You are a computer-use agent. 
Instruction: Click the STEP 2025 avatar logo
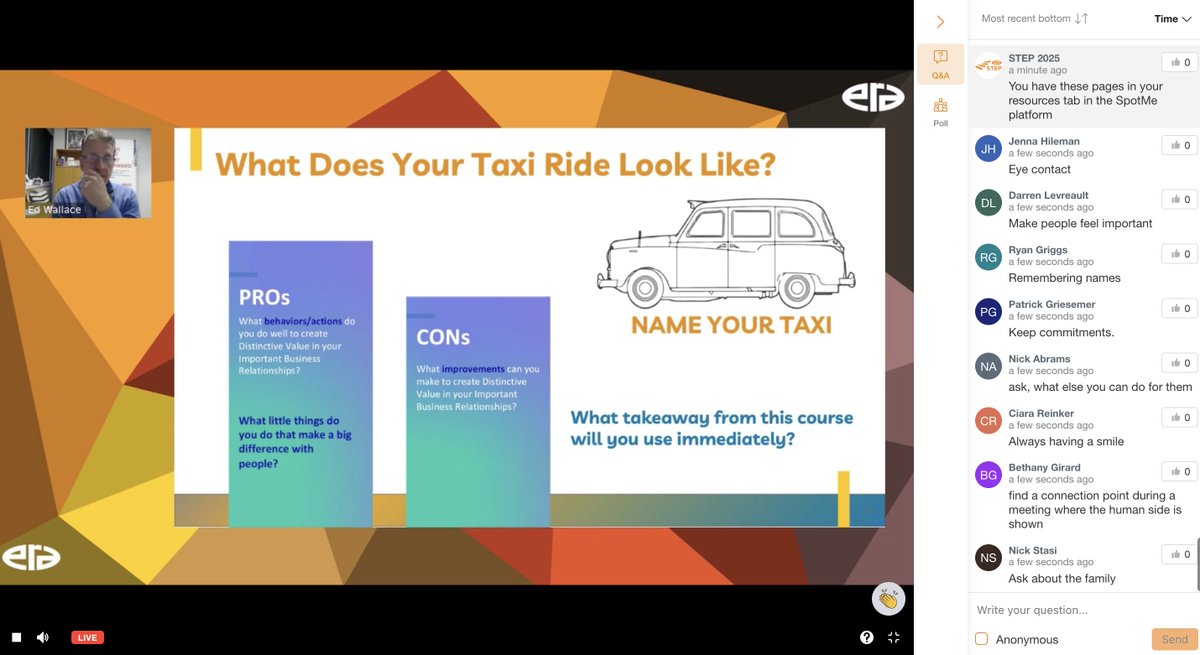[x=988, y=66]
